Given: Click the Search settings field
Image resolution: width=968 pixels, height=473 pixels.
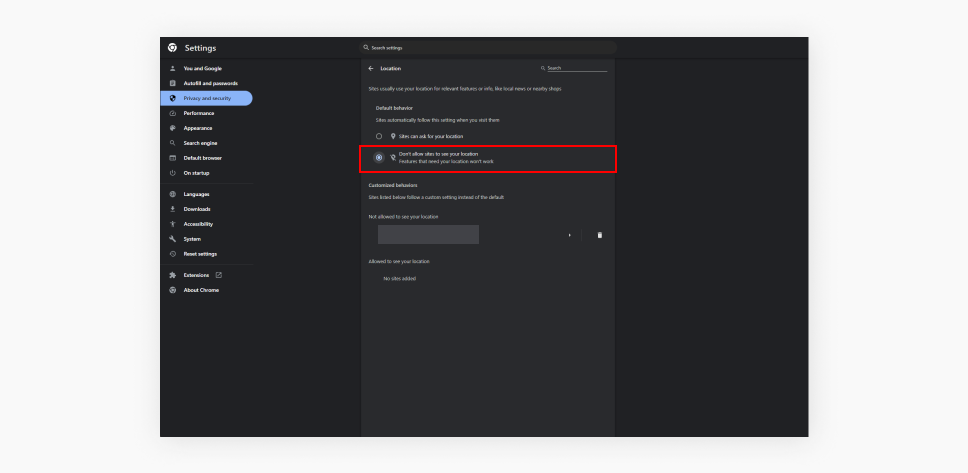Looking at the screenshot, I should point(488,48).
